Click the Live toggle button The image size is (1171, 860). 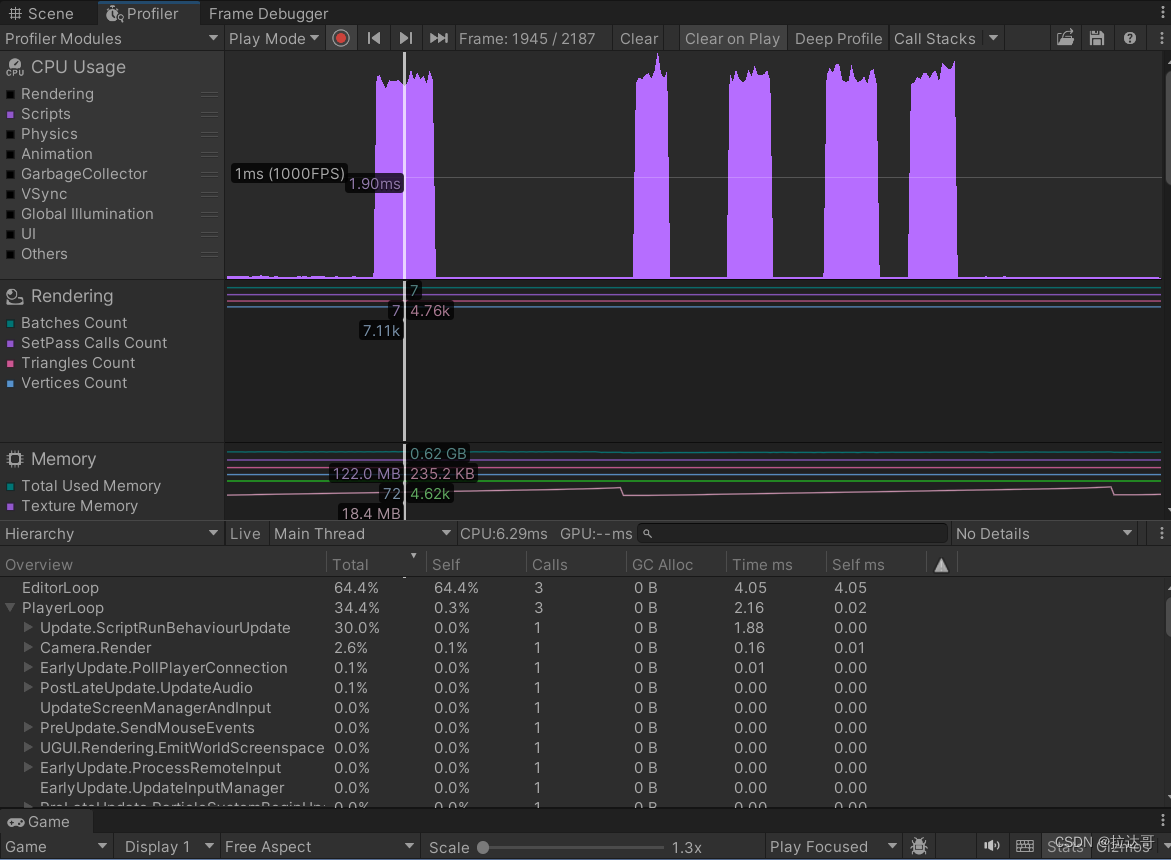[245, 534]
